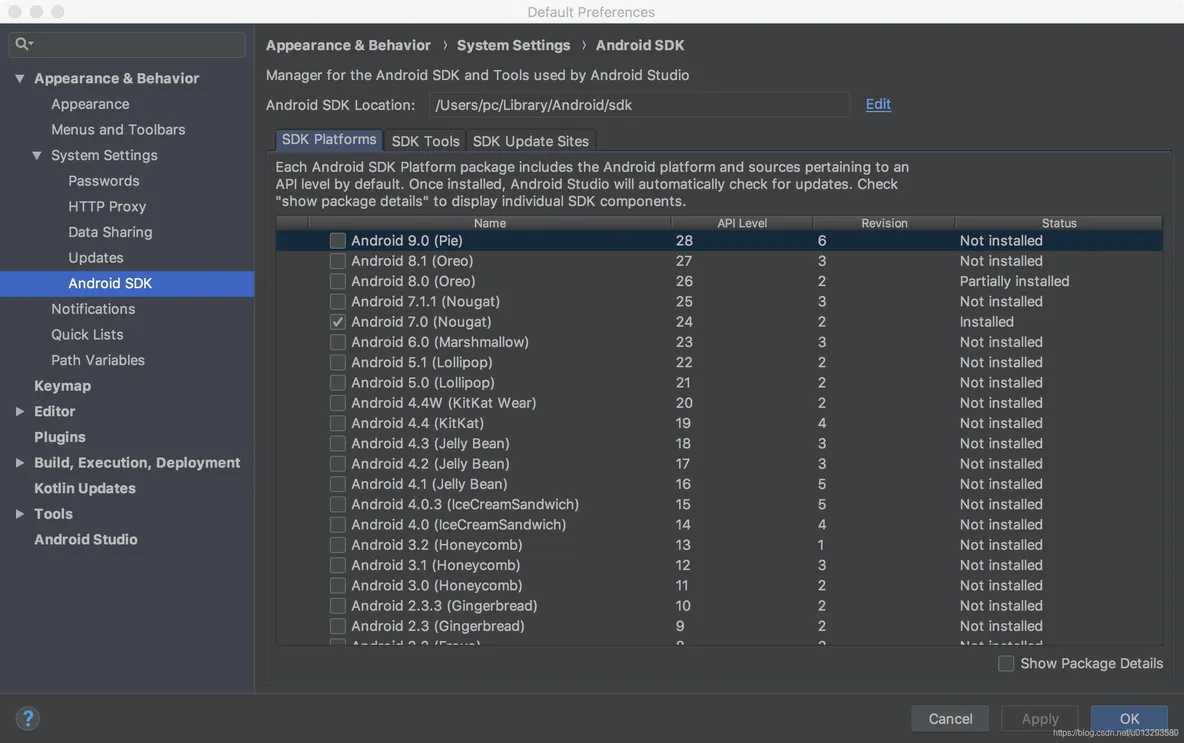Confirm with the OK button
This screenshot has height=743, width=1184.
click(x=1129, y=719)
